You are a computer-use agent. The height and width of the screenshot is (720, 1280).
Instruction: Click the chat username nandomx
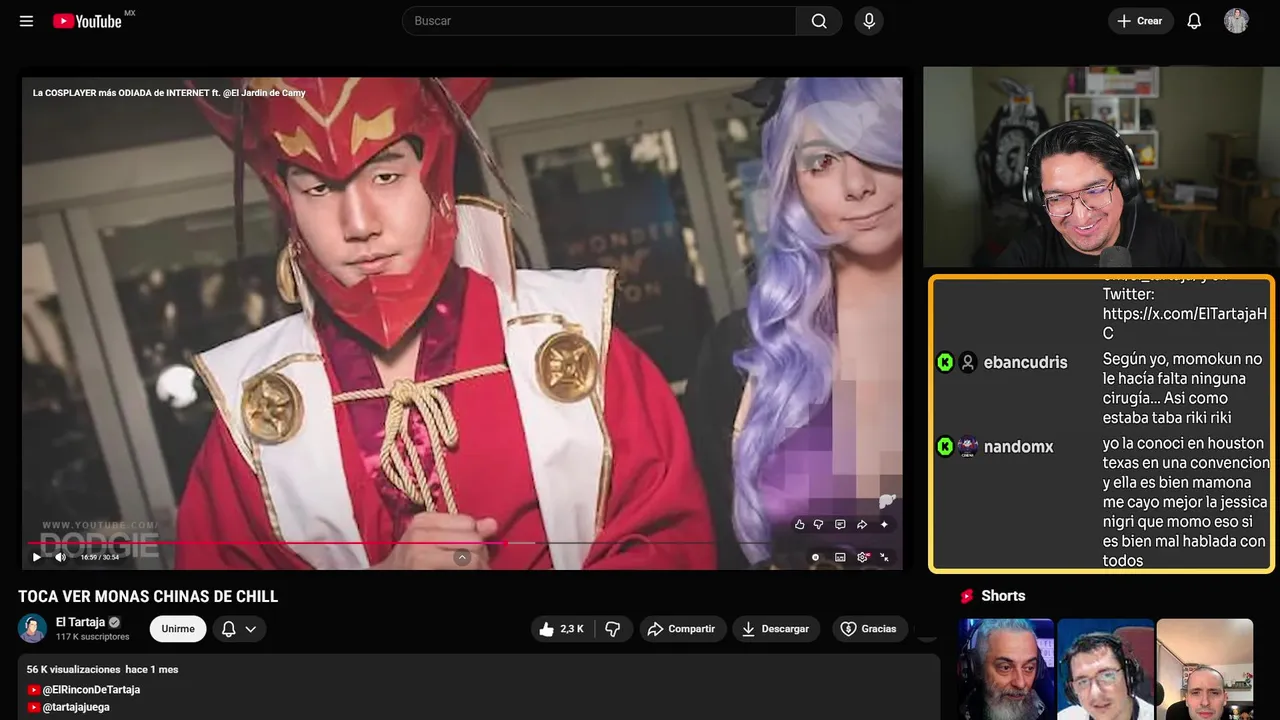pos(1018,447)
